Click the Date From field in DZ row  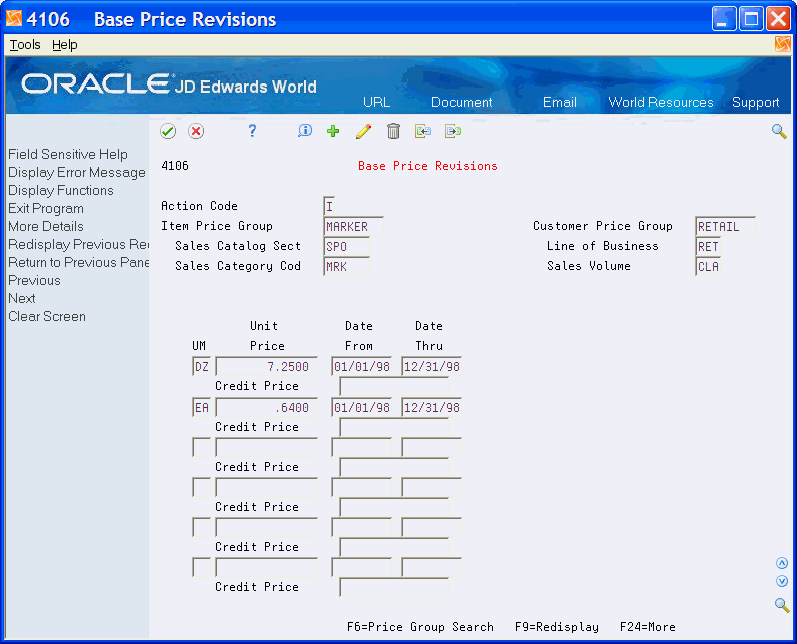coord(362,366)
